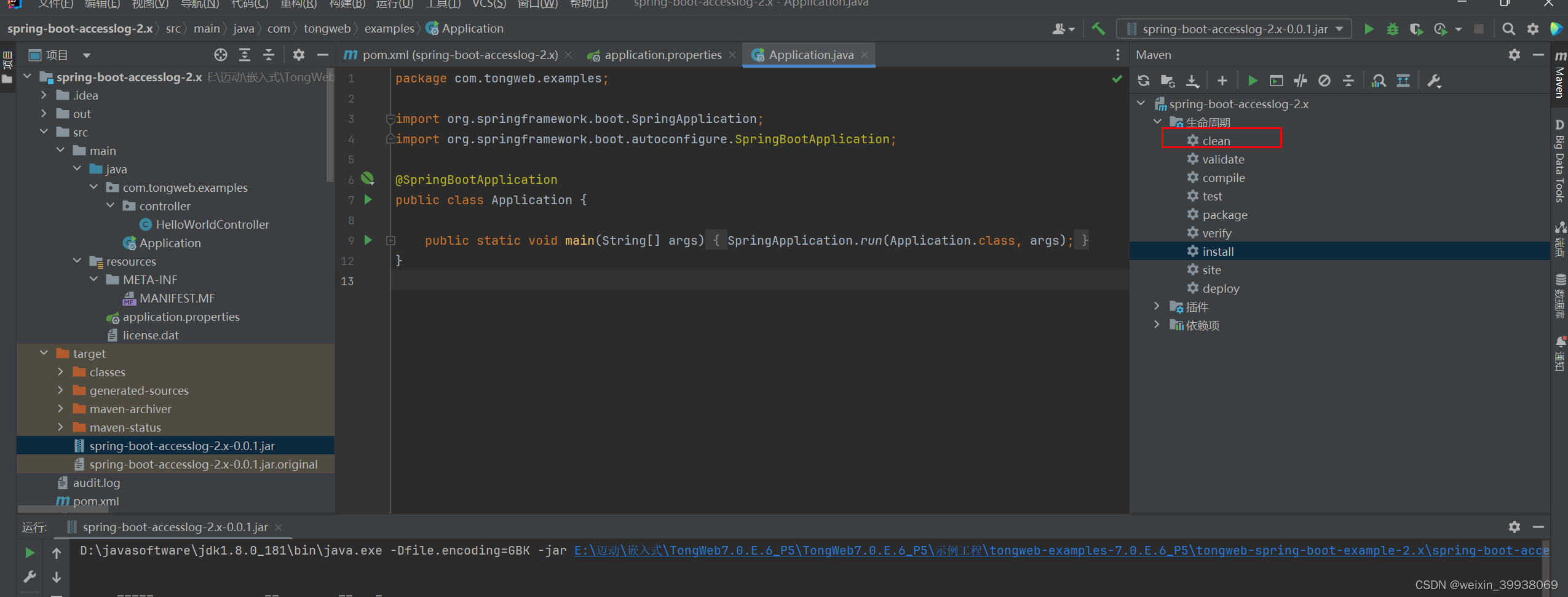Screen dimensions: 1568x597
Task: Select opened file target icon in Project panel
Action: pos(220,55)
